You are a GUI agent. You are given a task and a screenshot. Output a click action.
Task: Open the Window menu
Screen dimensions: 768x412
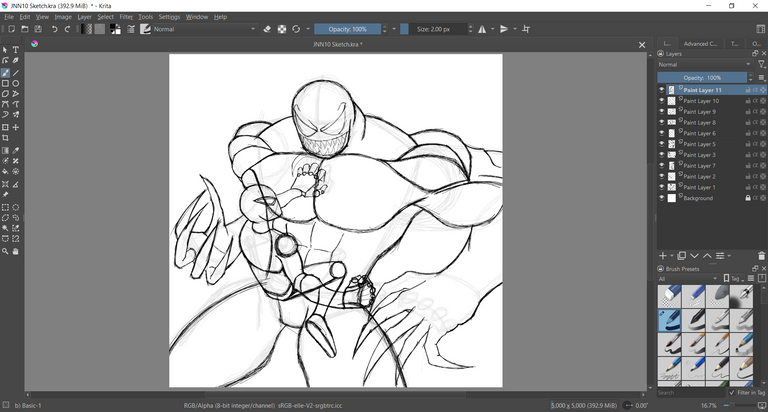click(x=196, y=17)
